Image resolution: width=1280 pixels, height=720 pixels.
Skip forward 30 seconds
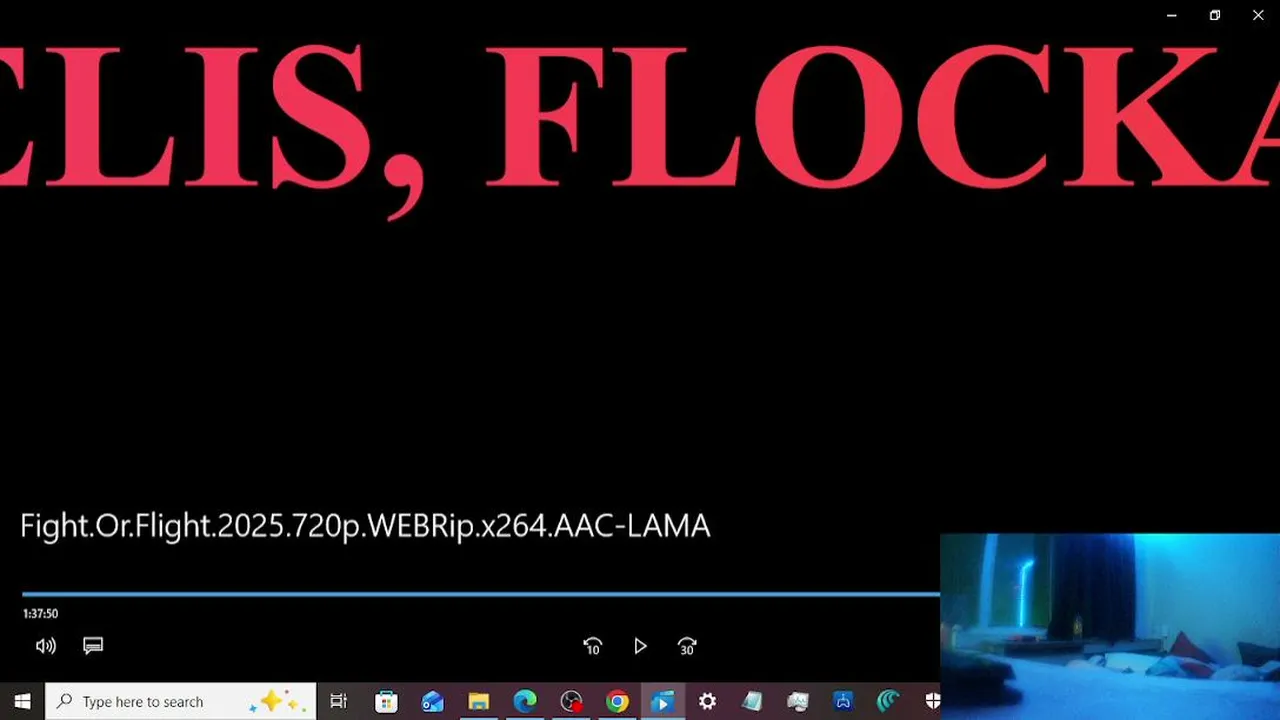[x=687, y=647]
